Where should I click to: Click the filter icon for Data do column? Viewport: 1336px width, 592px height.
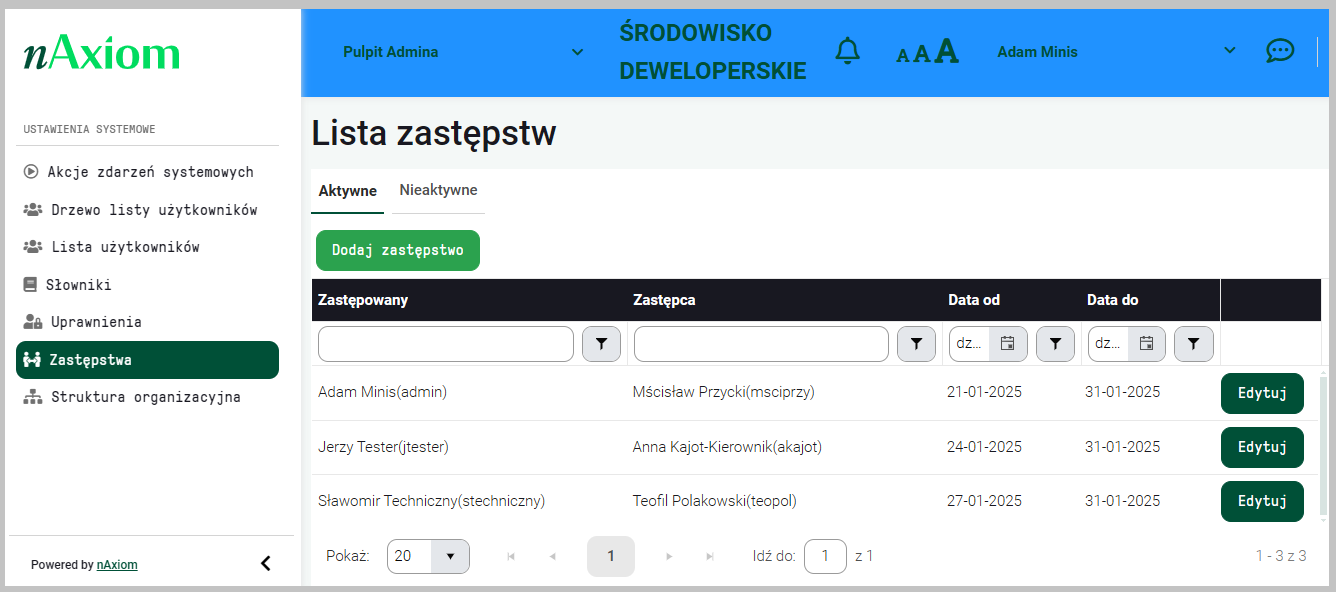(1193, 344)
